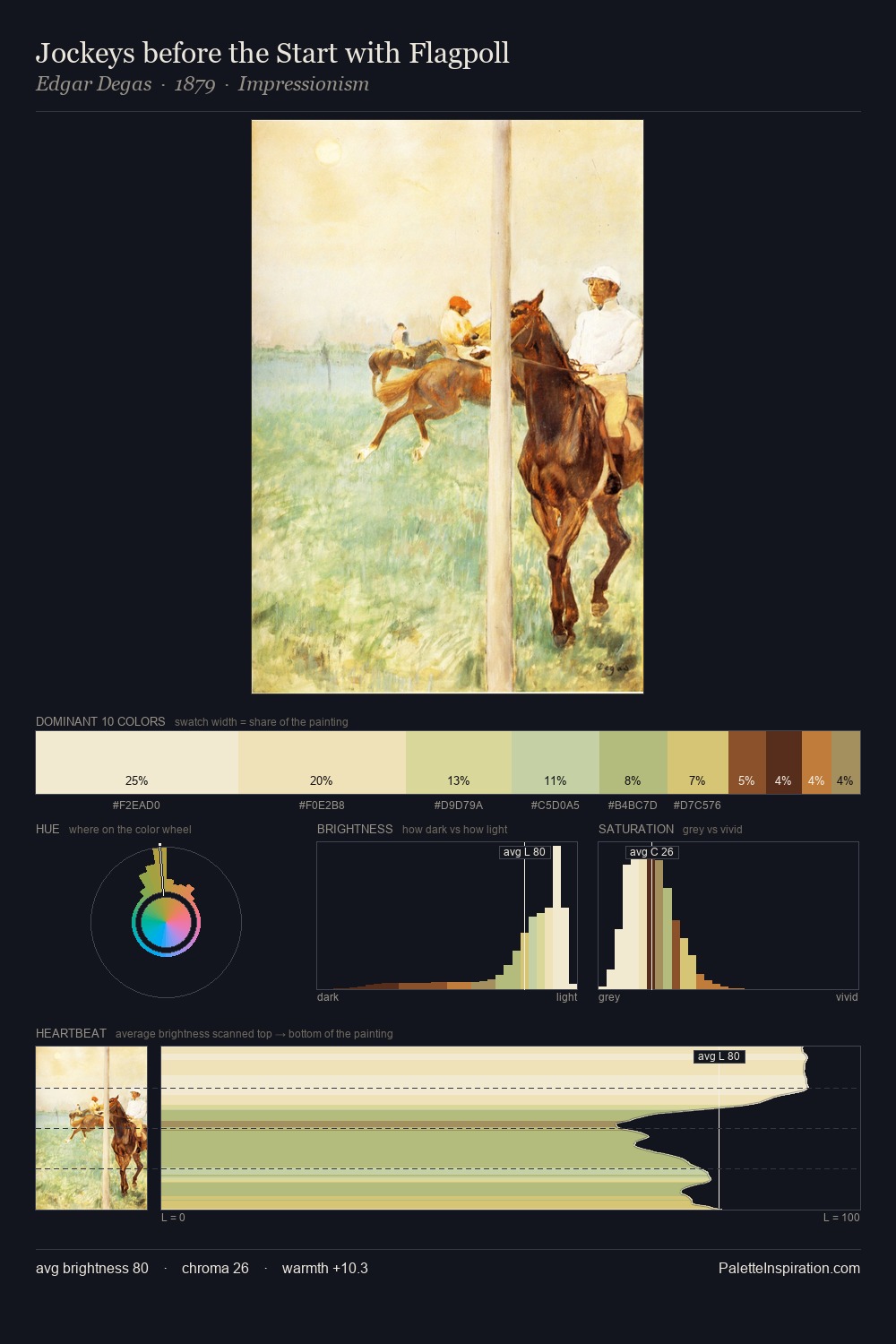Click hex code #D9D79A label
896x1344 pixels.
click(x=459, y=806)
